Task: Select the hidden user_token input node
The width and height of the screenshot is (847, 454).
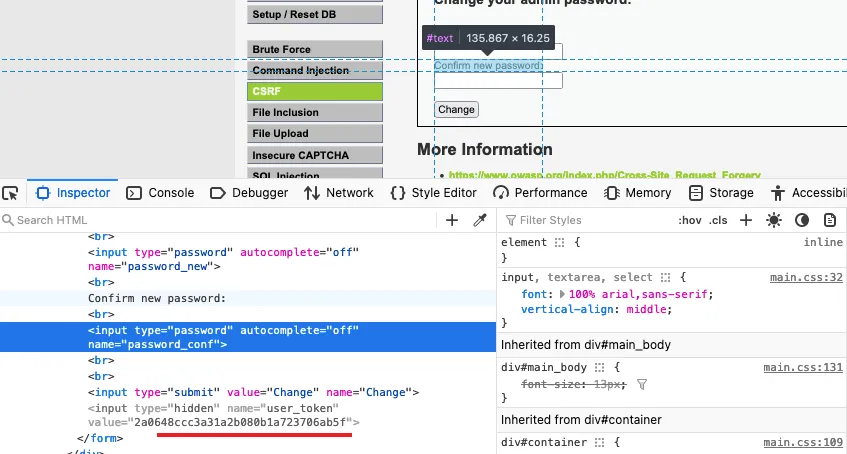Action: click(x=248, y=415)
